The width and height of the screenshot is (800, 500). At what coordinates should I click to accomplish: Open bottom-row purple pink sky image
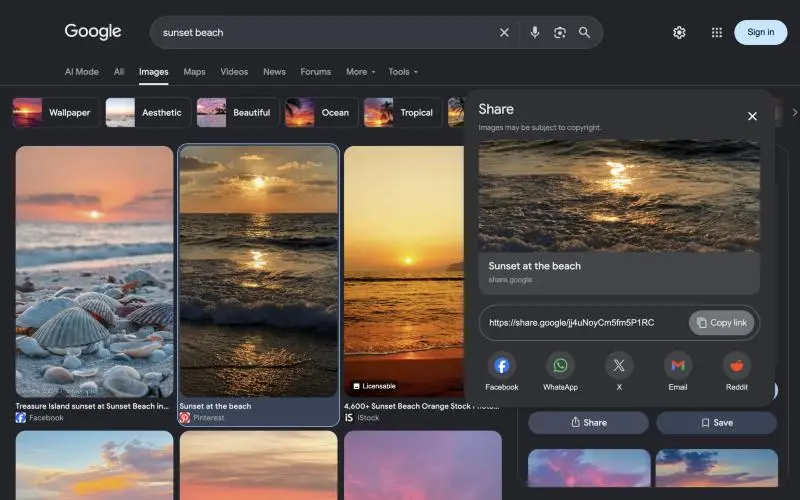tap(423, 465)
